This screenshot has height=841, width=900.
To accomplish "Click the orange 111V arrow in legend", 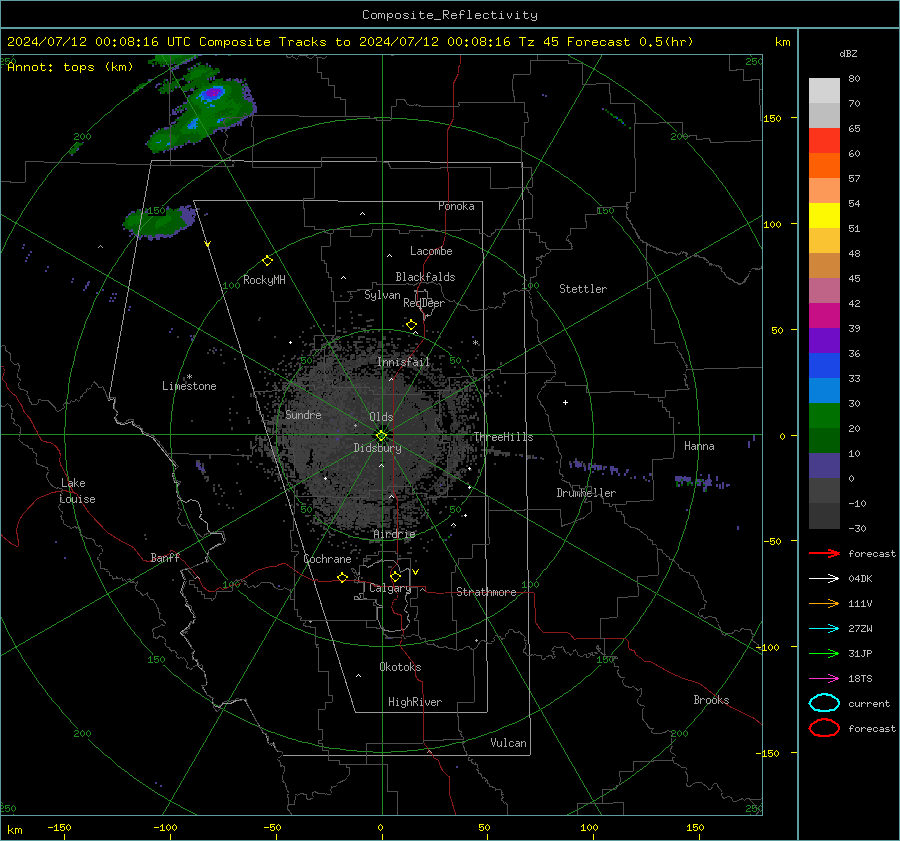I will tap(824, 603).
